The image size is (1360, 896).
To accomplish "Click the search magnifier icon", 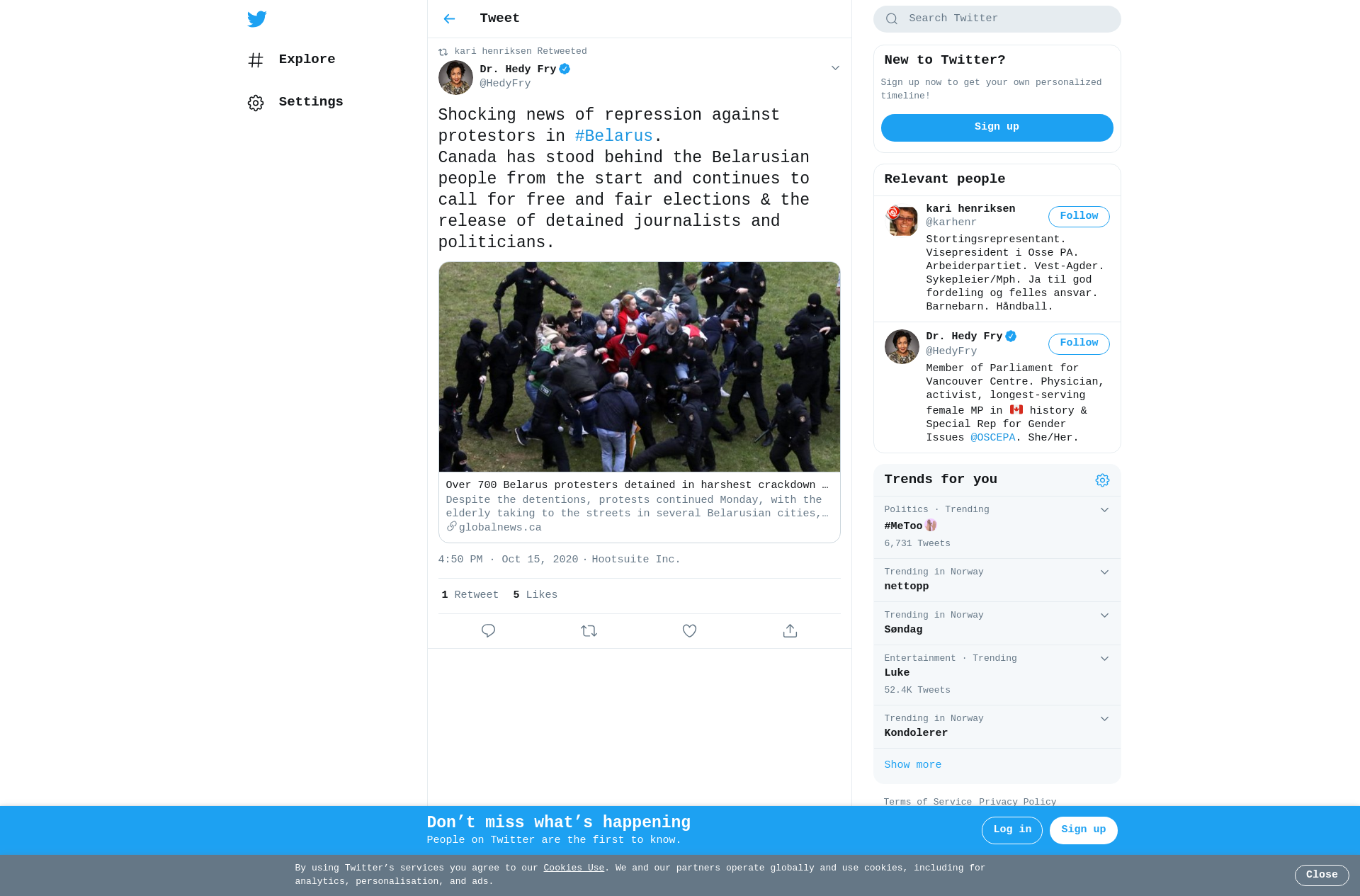I will (892, 19).
